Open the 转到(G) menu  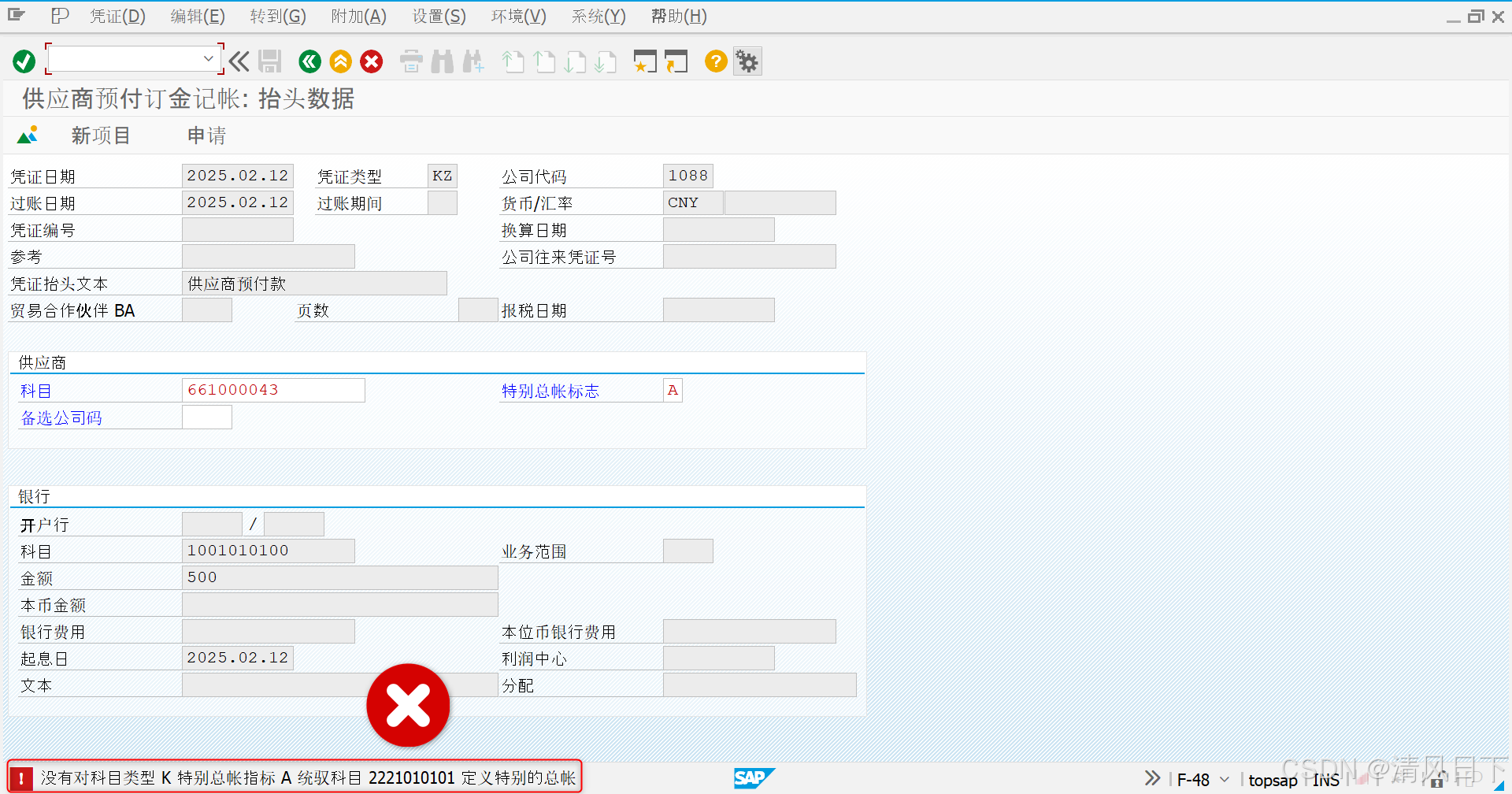(278, 16)
